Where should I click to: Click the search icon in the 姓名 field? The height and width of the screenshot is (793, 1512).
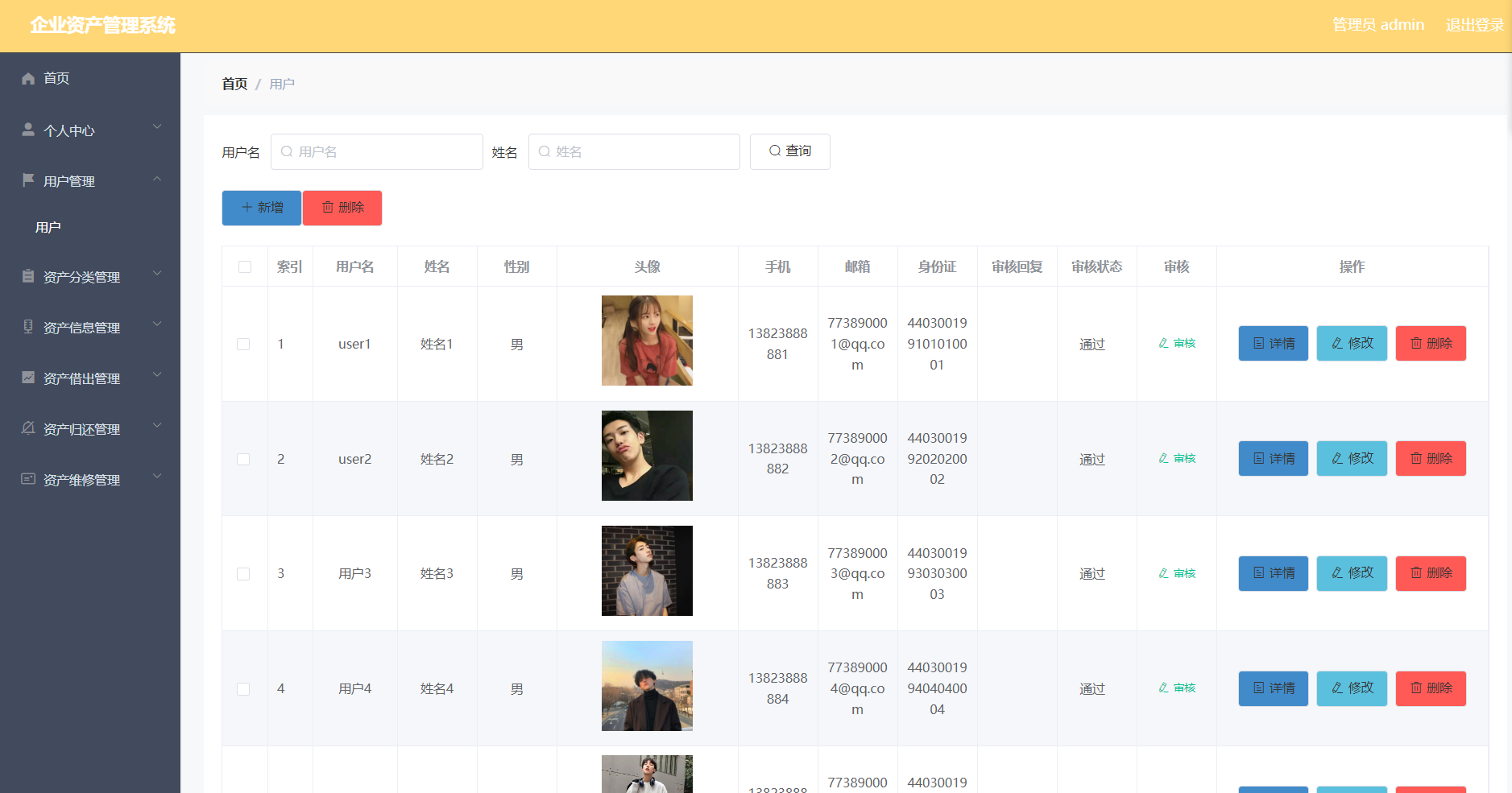pos(545,151)
